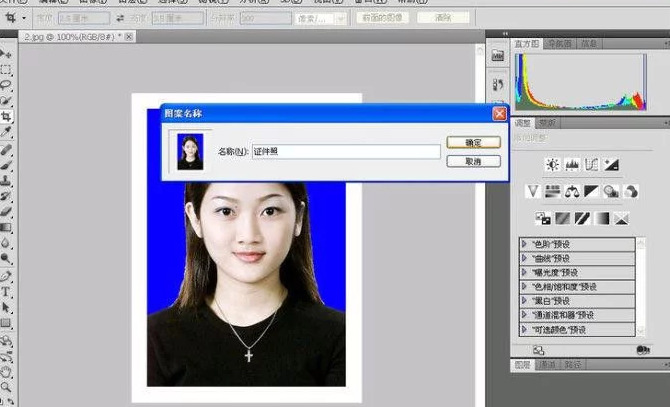Expand the "曲线" 预设 list
Viewport: 670px width, 407px height.
coord(524,258)
